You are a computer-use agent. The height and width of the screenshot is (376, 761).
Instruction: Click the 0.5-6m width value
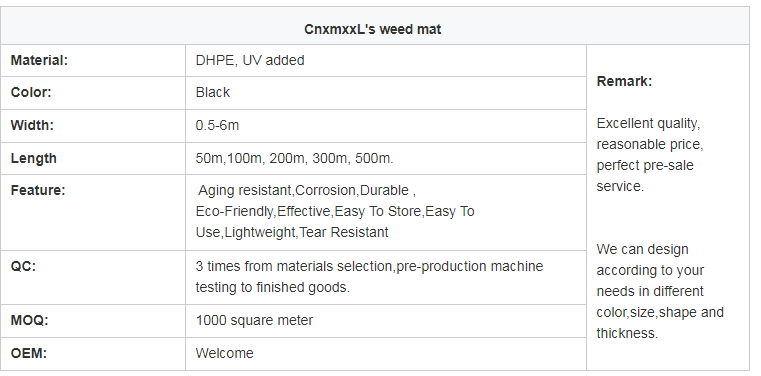pos(217,125)
